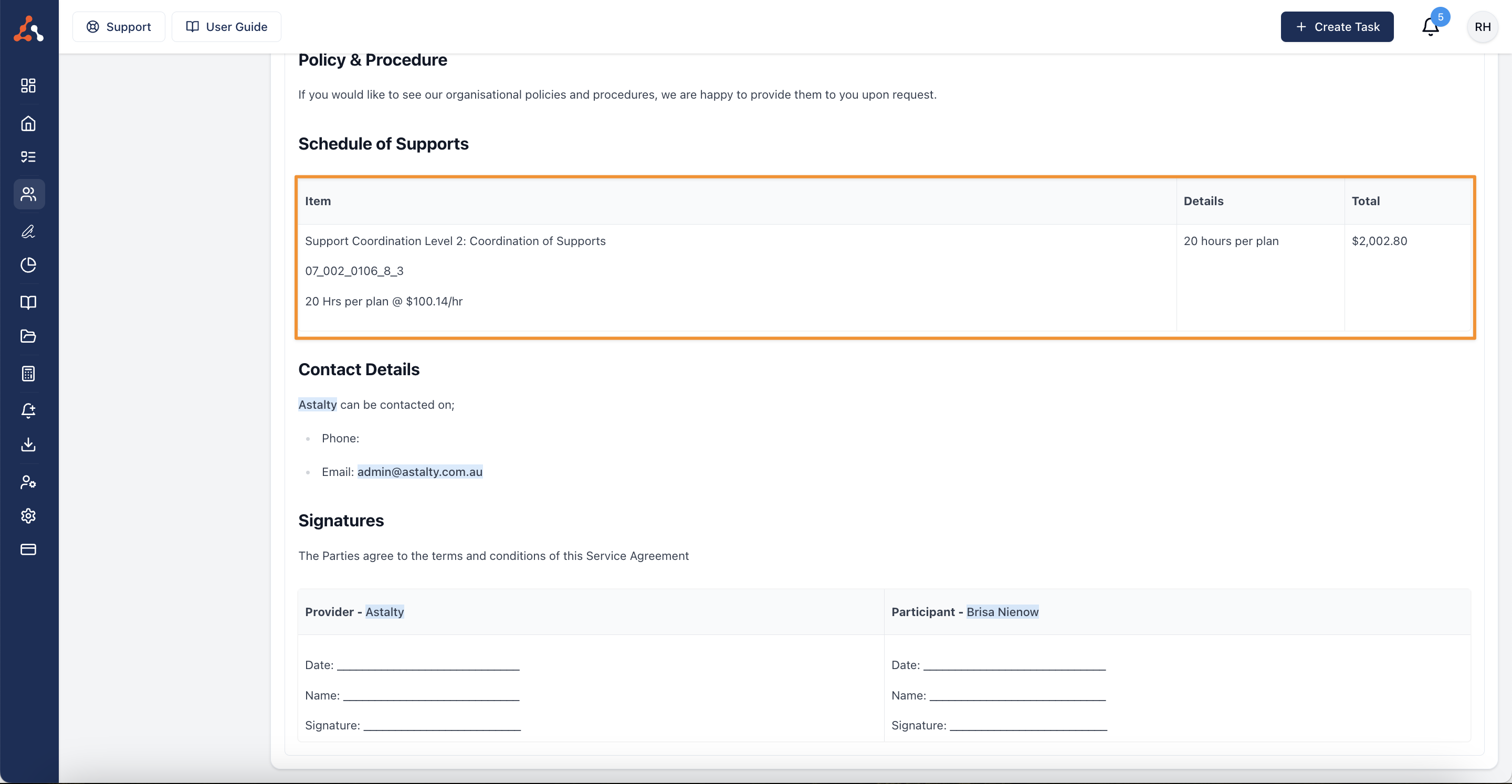Open the folder documents icon in sidebar
The image size is (1512, 784).
click(x=28, y=336)
